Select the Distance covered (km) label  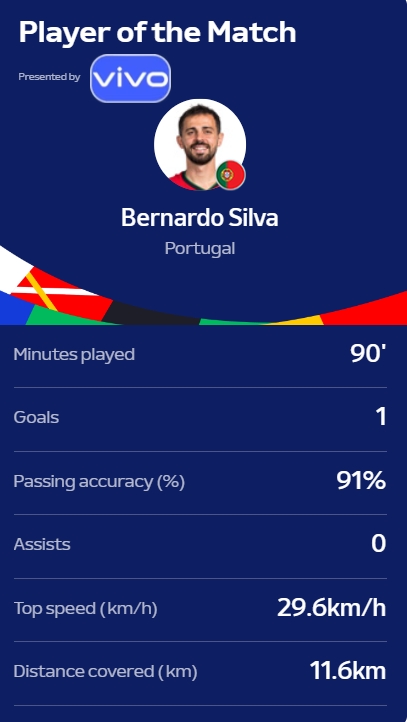pos(105,672)
